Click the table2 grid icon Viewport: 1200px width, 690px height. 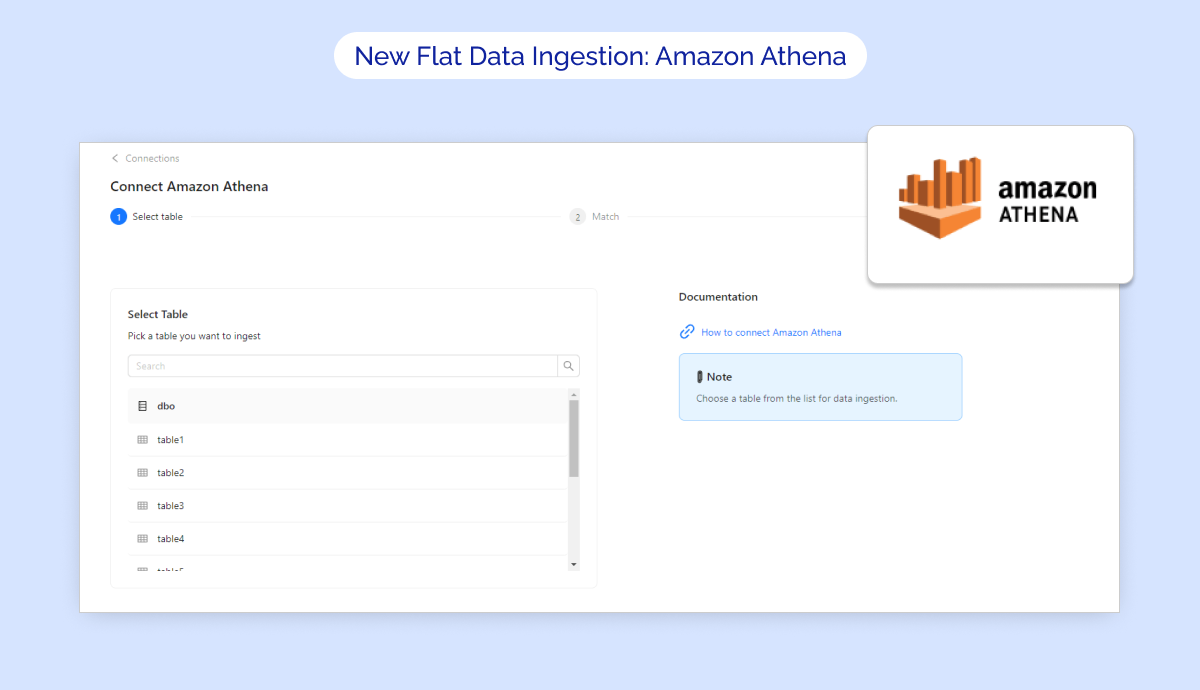pos(142,472)
